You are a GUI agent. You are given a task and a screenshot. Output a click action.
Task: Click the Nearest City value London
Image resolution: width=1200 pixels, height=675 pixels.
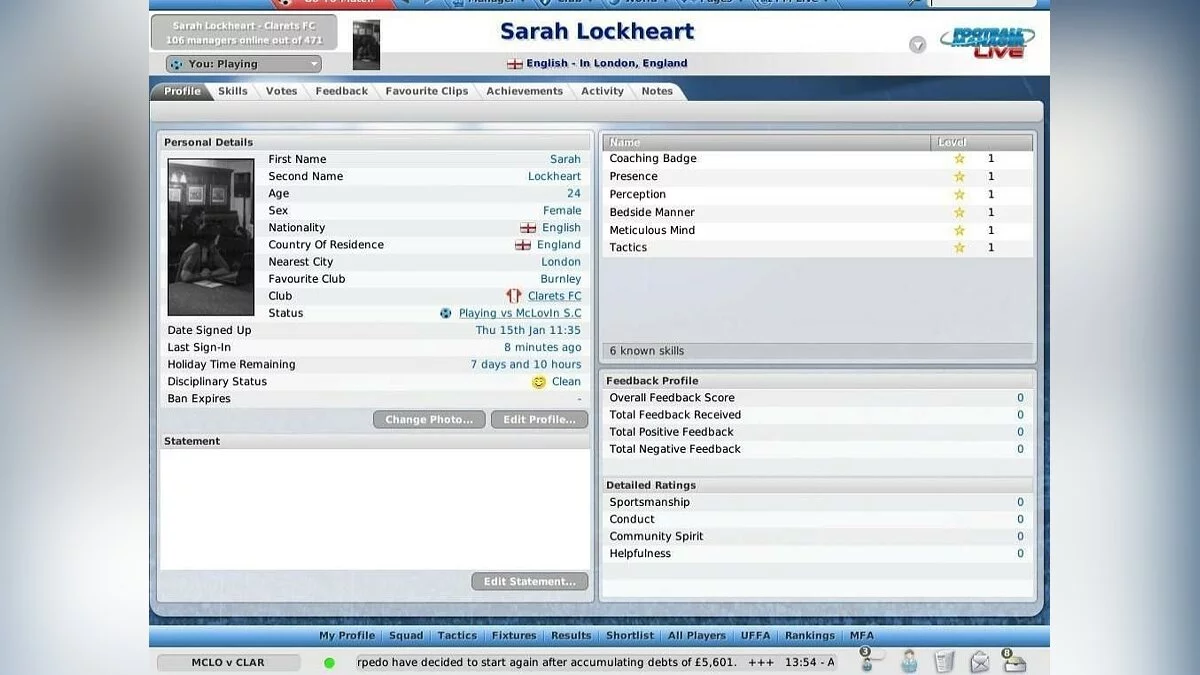561,262
